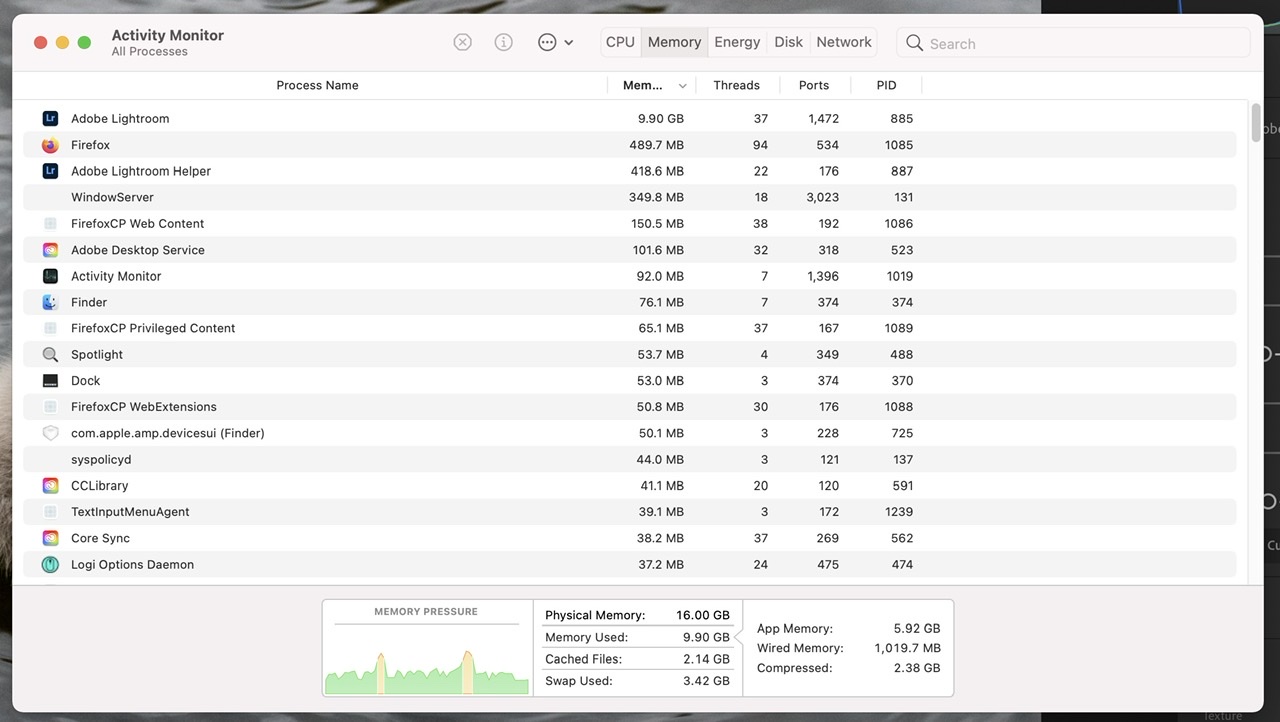The height and width of the screenshot is (722, 1280).
Task: Click the Dock process icon
Action: [50, 381]
